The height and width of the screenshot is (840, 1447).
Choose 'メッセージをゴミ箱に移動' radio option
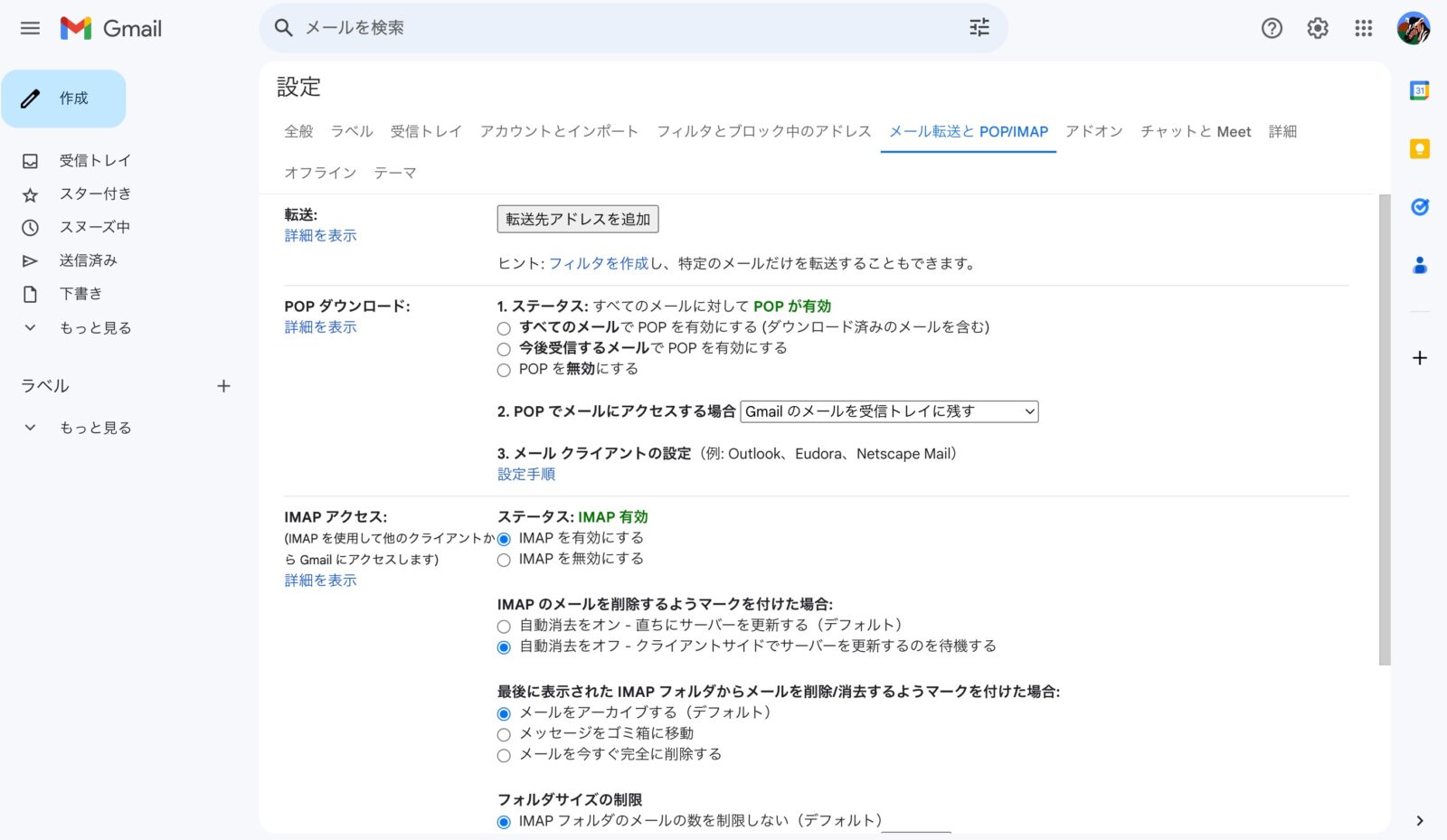tap(504, 734)
